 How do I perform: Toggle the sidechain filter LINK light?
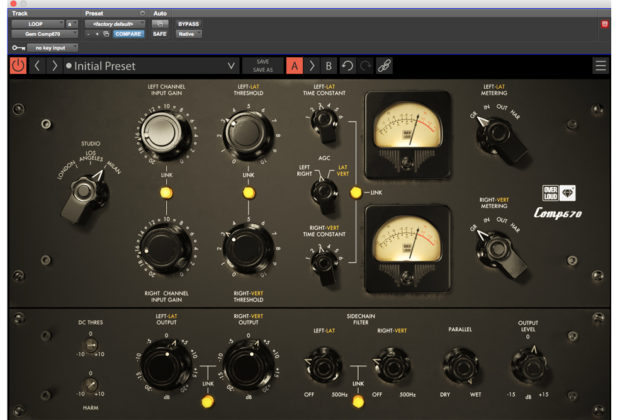[356, 402]
